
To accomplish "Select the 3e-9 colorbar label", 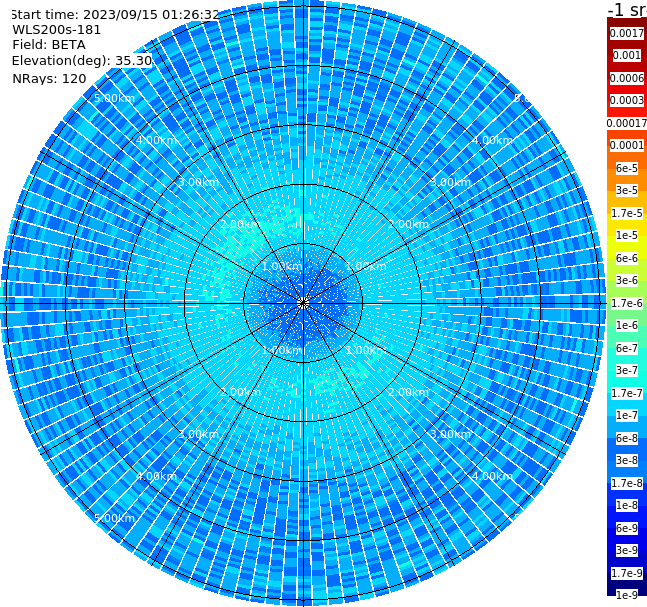I will point(627,550).
